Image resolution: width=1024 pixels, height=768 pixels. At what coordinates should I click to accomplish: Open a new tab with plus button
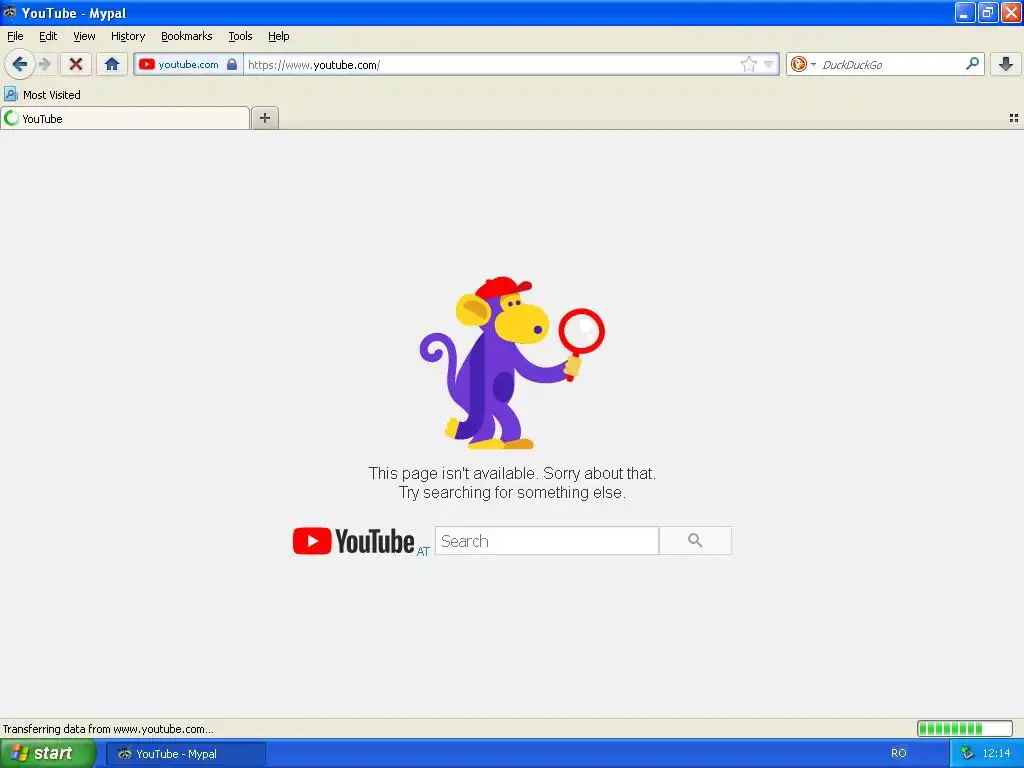[x=264, y=118]
